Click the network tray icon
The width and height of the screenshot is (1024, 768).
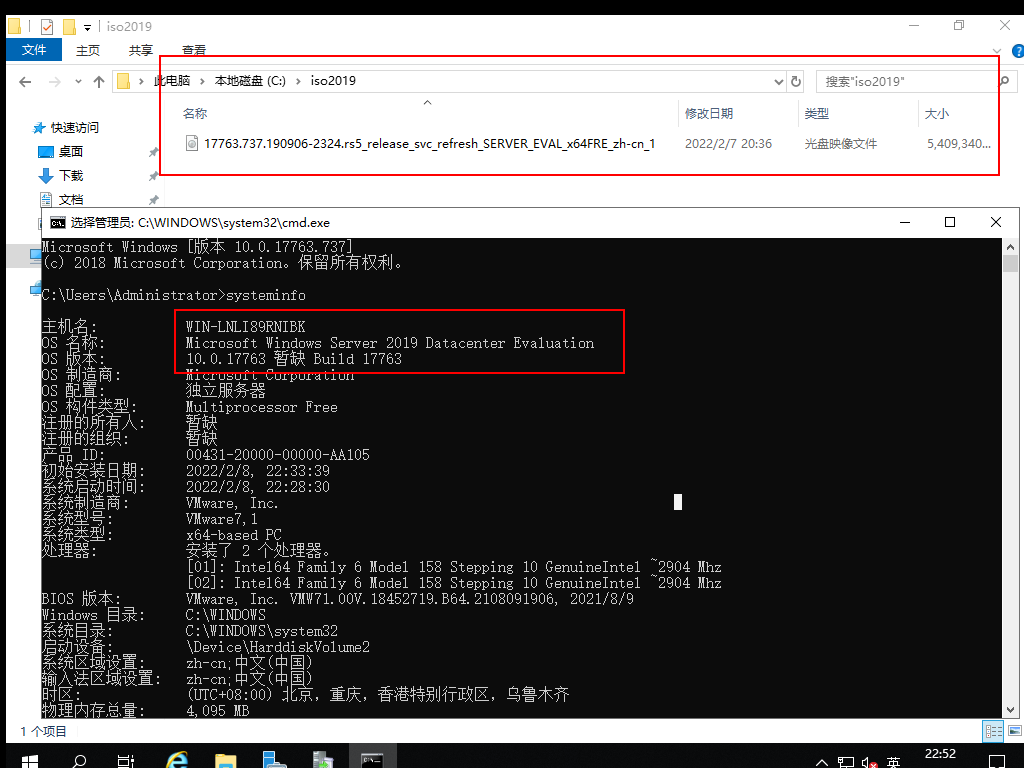pyautogui.click(x=846, y=762)
